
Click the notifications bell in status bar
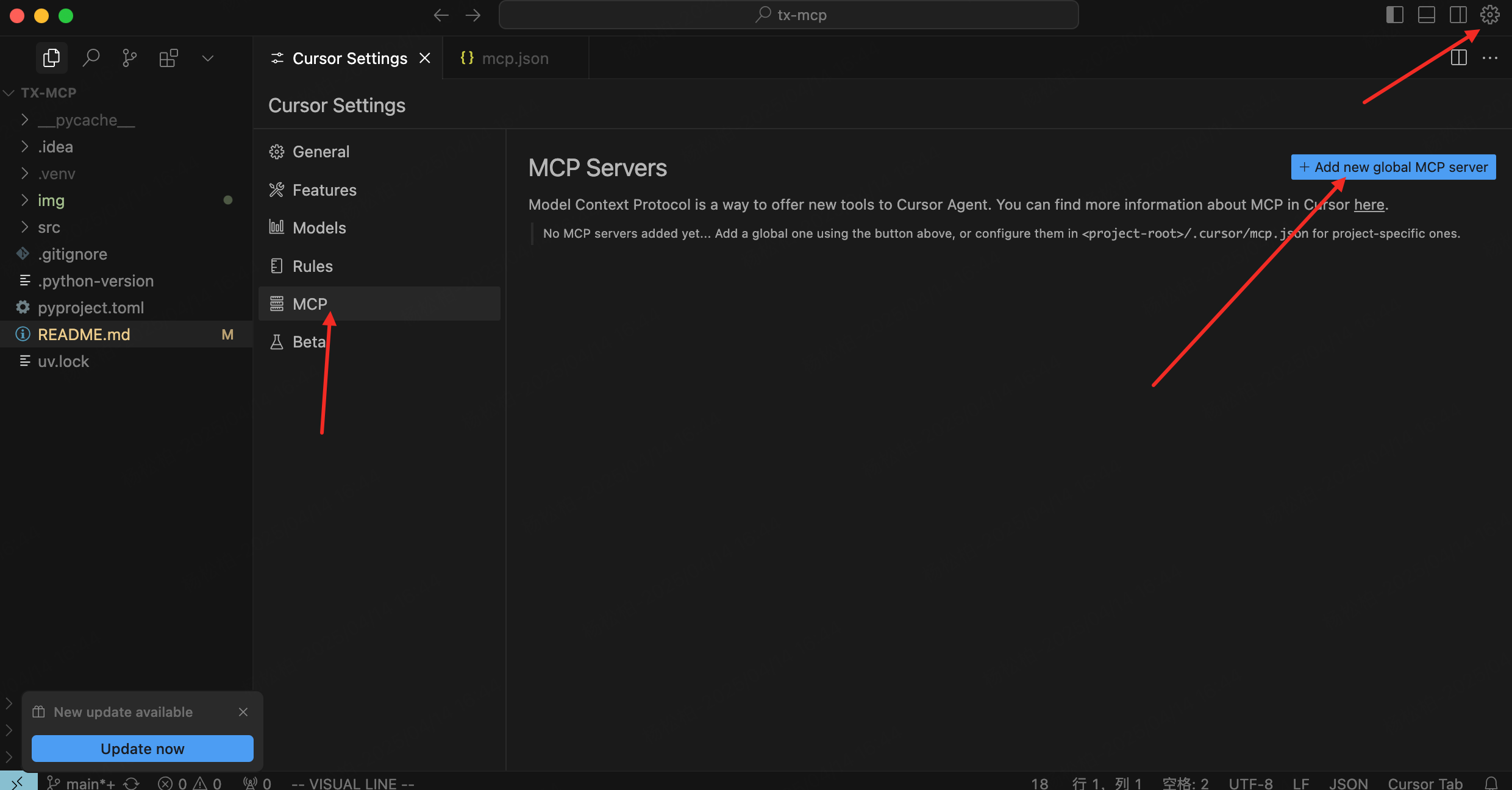1491,783
